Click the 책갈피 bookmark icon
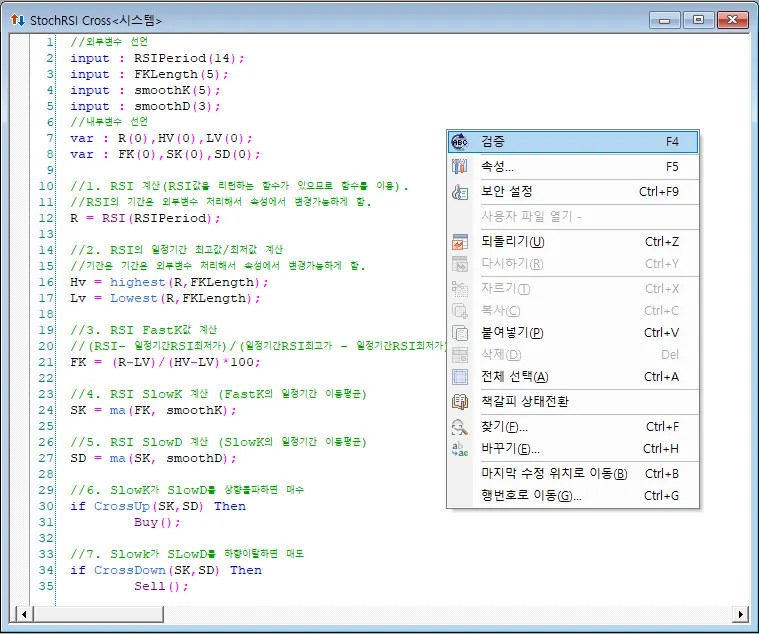The width and height of the screenshot is (759, 634). click(x=459, y=402)
